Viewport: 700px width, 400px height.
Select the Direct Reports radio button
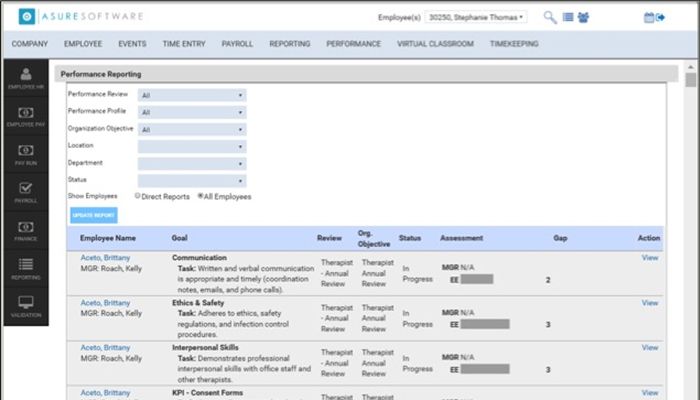tap(138, 196)
